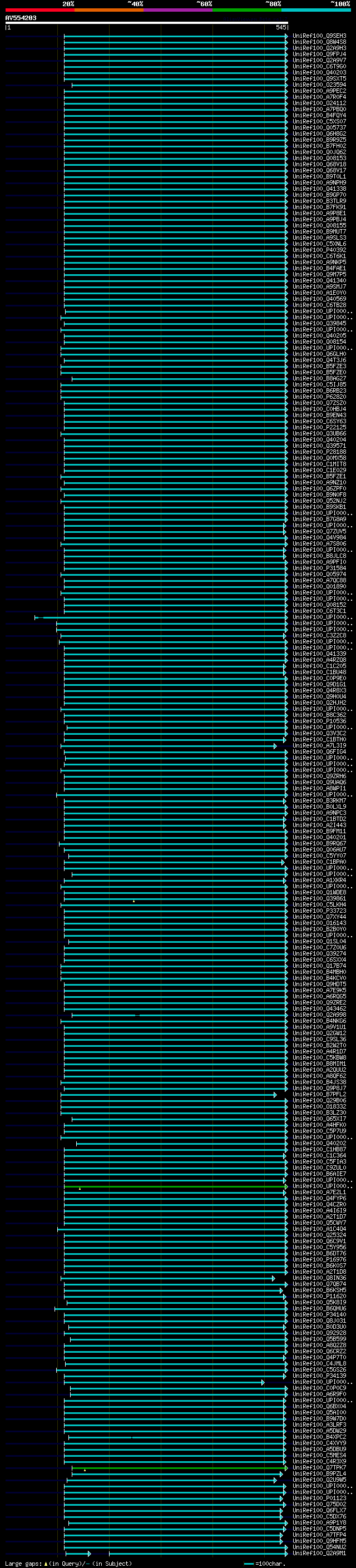This screenshot has width=356, height=1568.
Task: Click UniRef100_C4XVY9 label
Action: pos(319,1443)
